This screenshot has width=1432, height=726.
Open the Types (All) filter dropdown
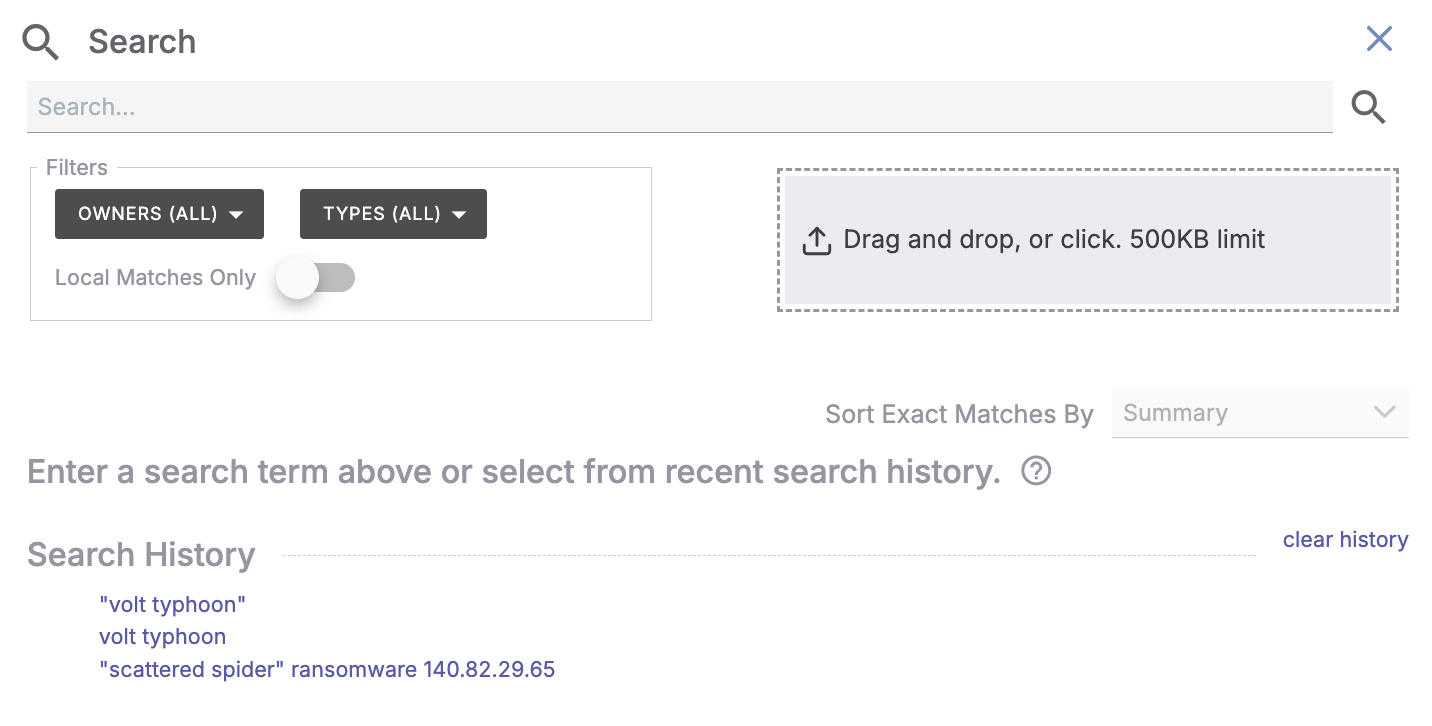click(x=393, y=214)
